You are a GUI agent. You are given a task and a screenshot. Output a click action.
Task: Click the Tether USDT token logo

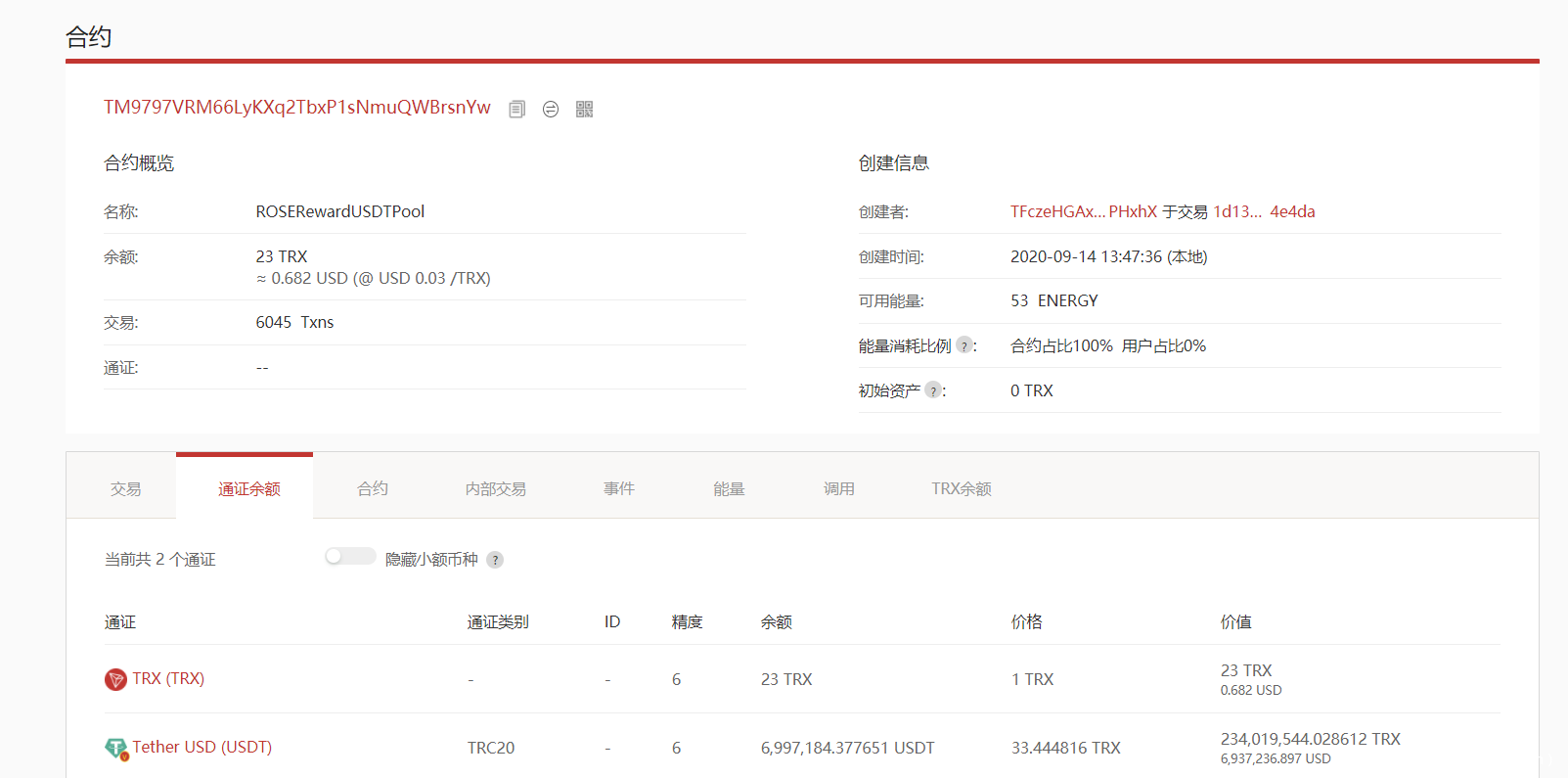[x=116, y=749]
